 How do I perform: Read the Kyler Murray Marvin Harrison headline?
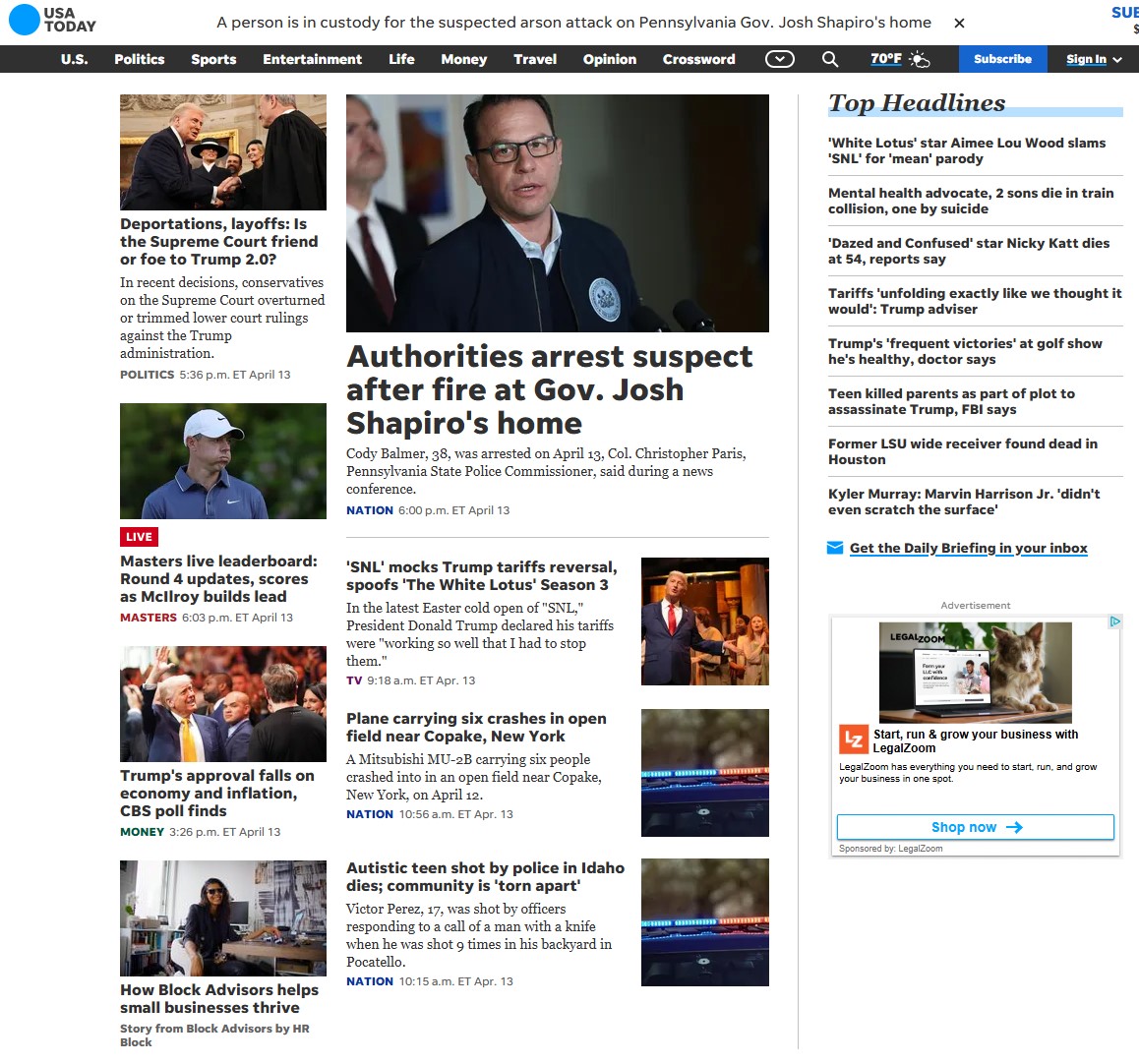[964, 502]
